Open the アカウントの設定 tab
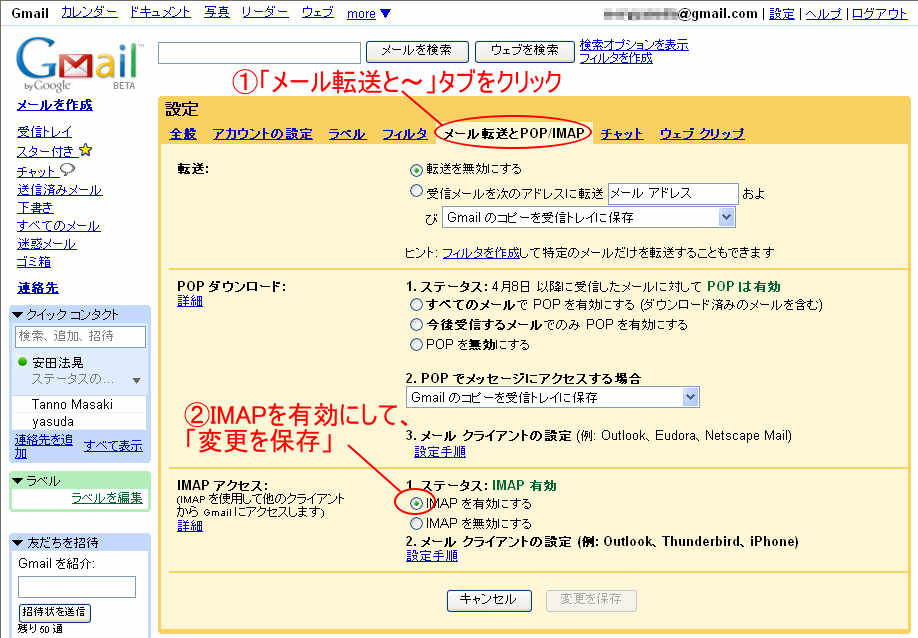 pos(262,134)
